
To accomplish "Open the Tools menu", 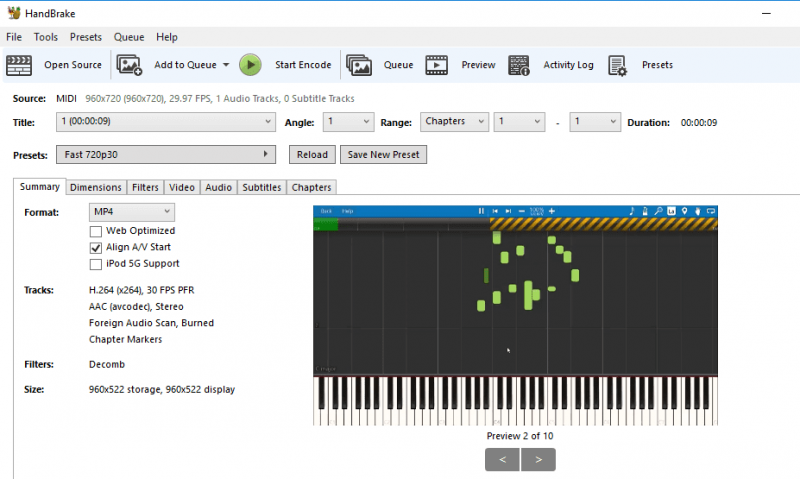I will (46, 37).
